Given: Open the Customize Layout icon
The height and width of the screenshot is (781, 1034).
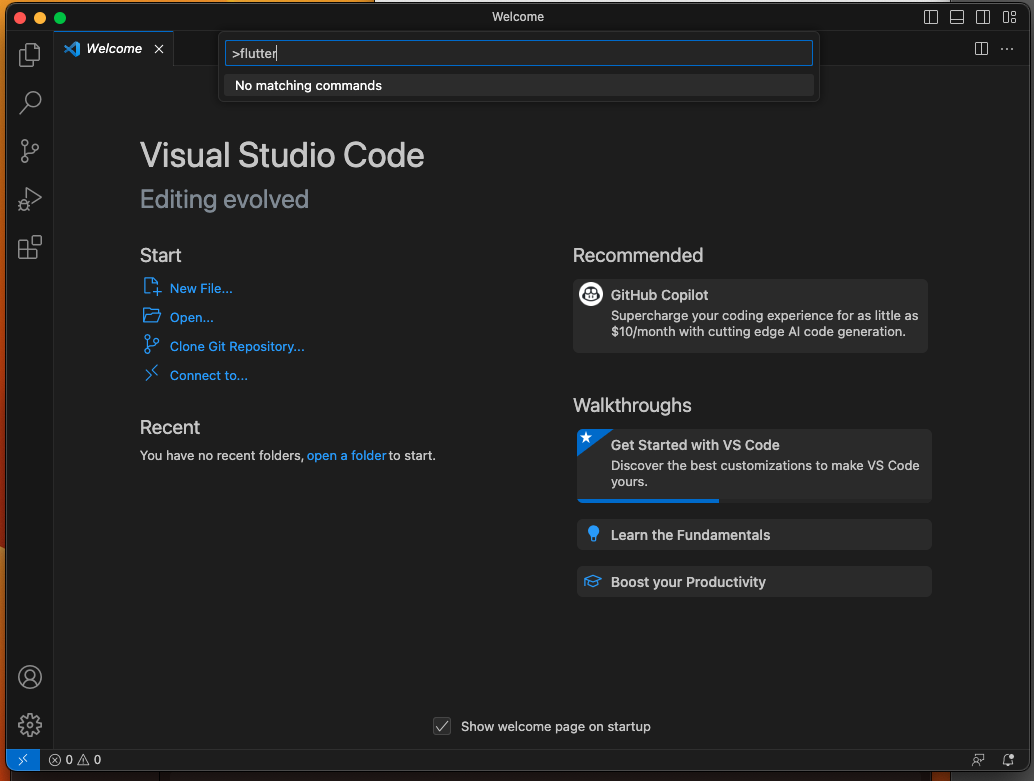Looking at the screenshot, I should pos(1010,17).
